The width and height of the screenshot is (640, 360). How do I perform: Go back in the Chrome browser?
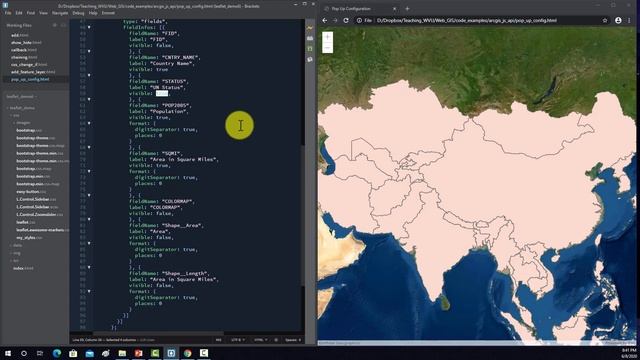325,20
